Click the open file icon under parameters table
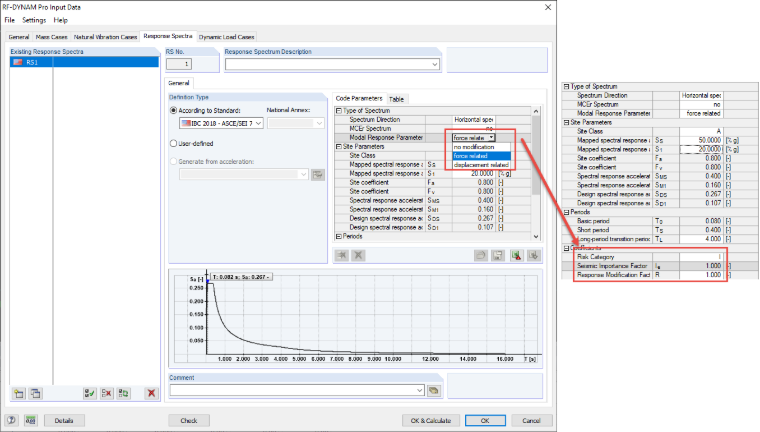Image resolution: width=760 pixels, height=432 pixels. click(x=480, y=256)
